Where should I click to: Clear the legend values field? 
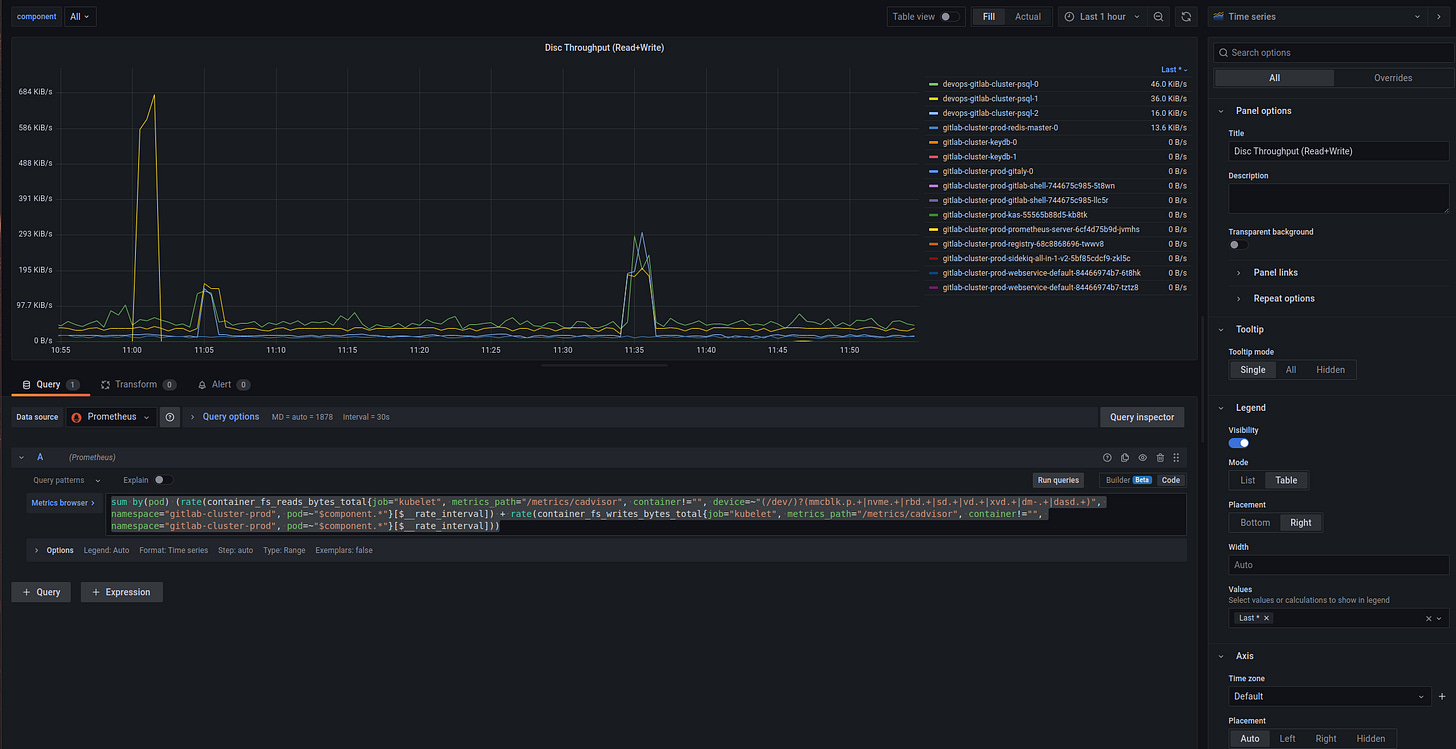(1428, 618)
